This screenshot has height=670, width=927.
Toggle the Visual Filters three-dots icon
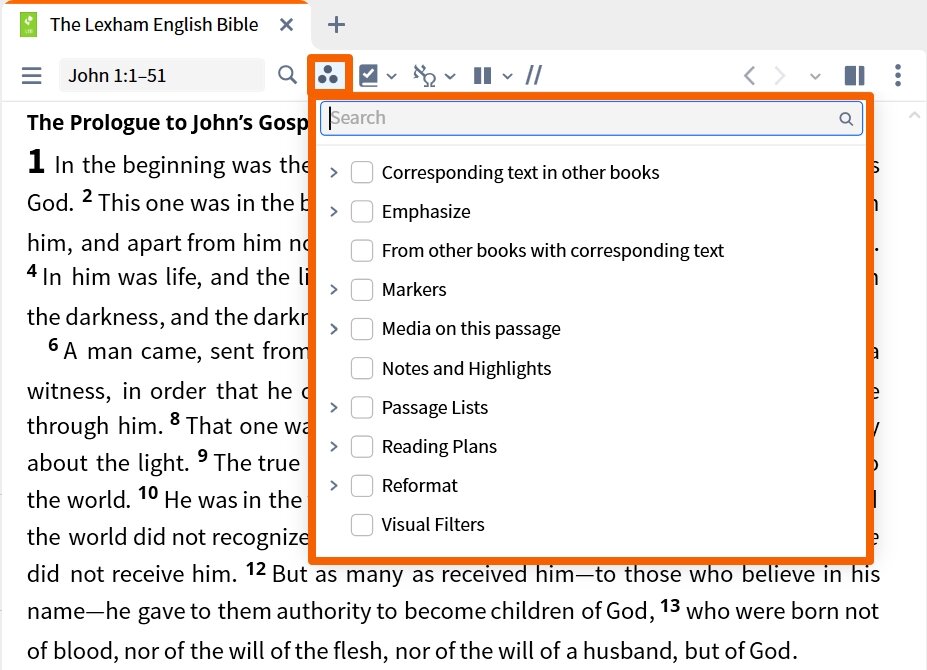coord(328,75)
